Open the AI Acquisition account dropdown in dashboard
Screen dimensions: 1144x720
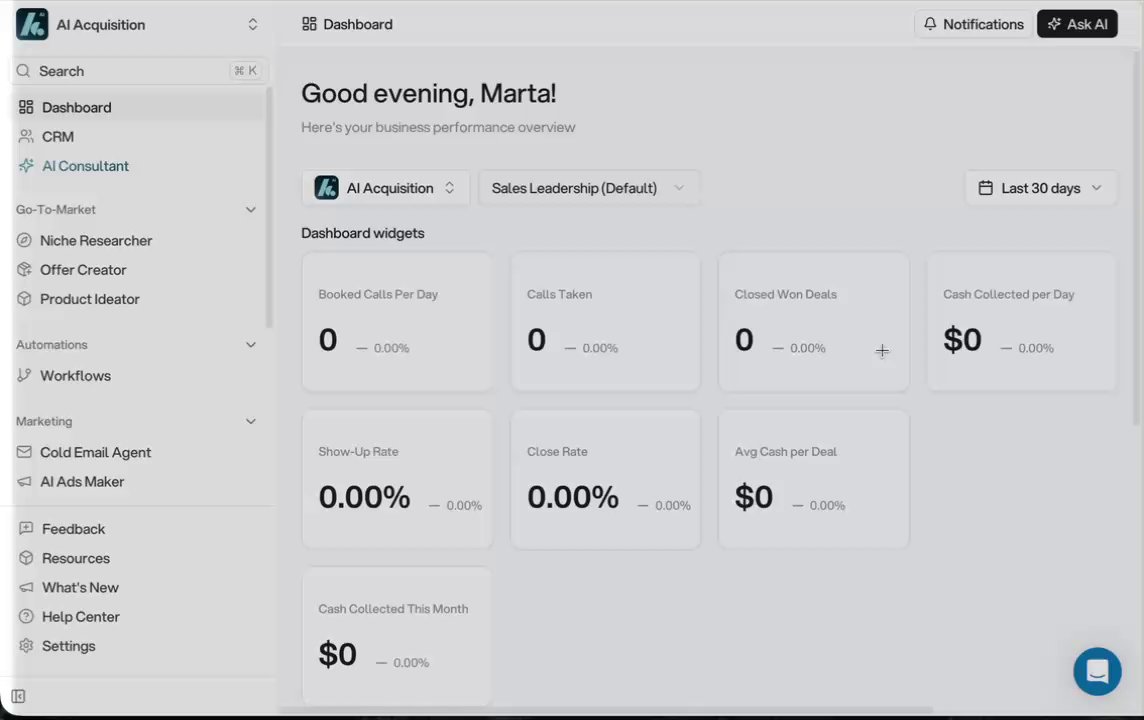coord(385,187)
